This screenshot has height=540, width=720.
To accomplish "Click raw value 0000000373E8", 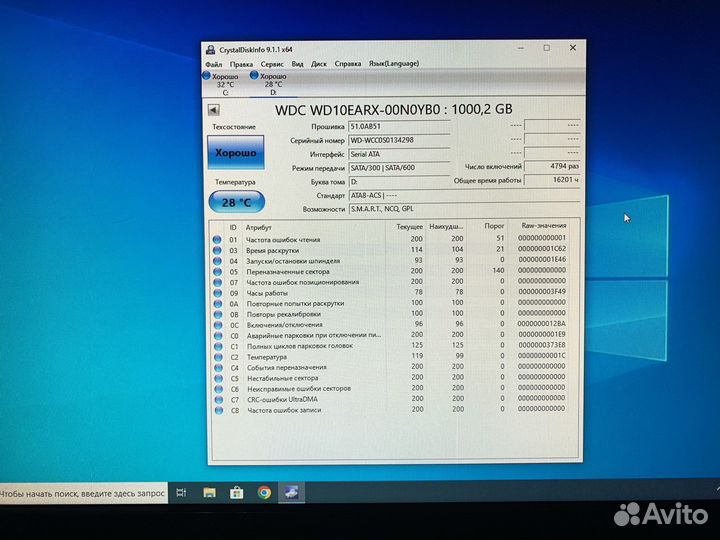I will click(542, 345).
